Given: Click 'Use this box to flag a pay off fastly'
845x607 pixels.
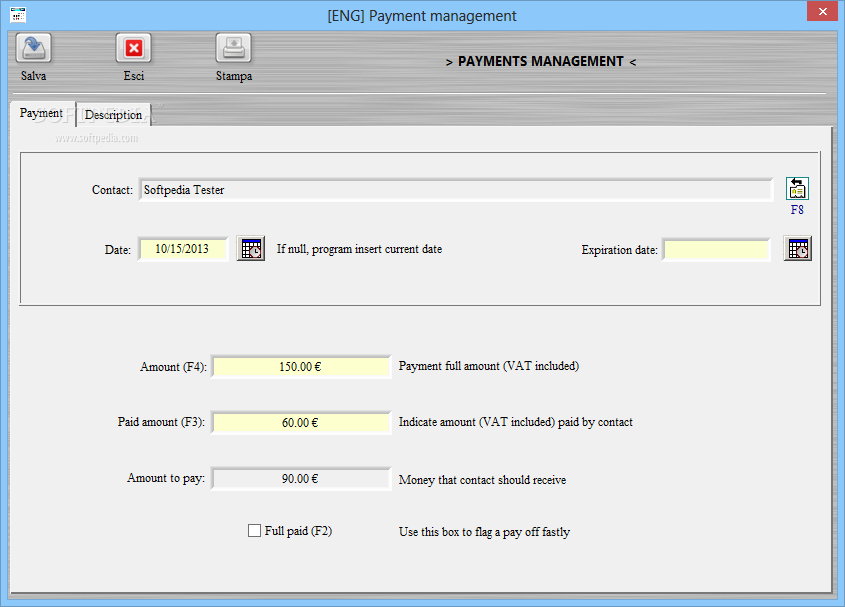Looking at the screenshot, I should 484,532.
